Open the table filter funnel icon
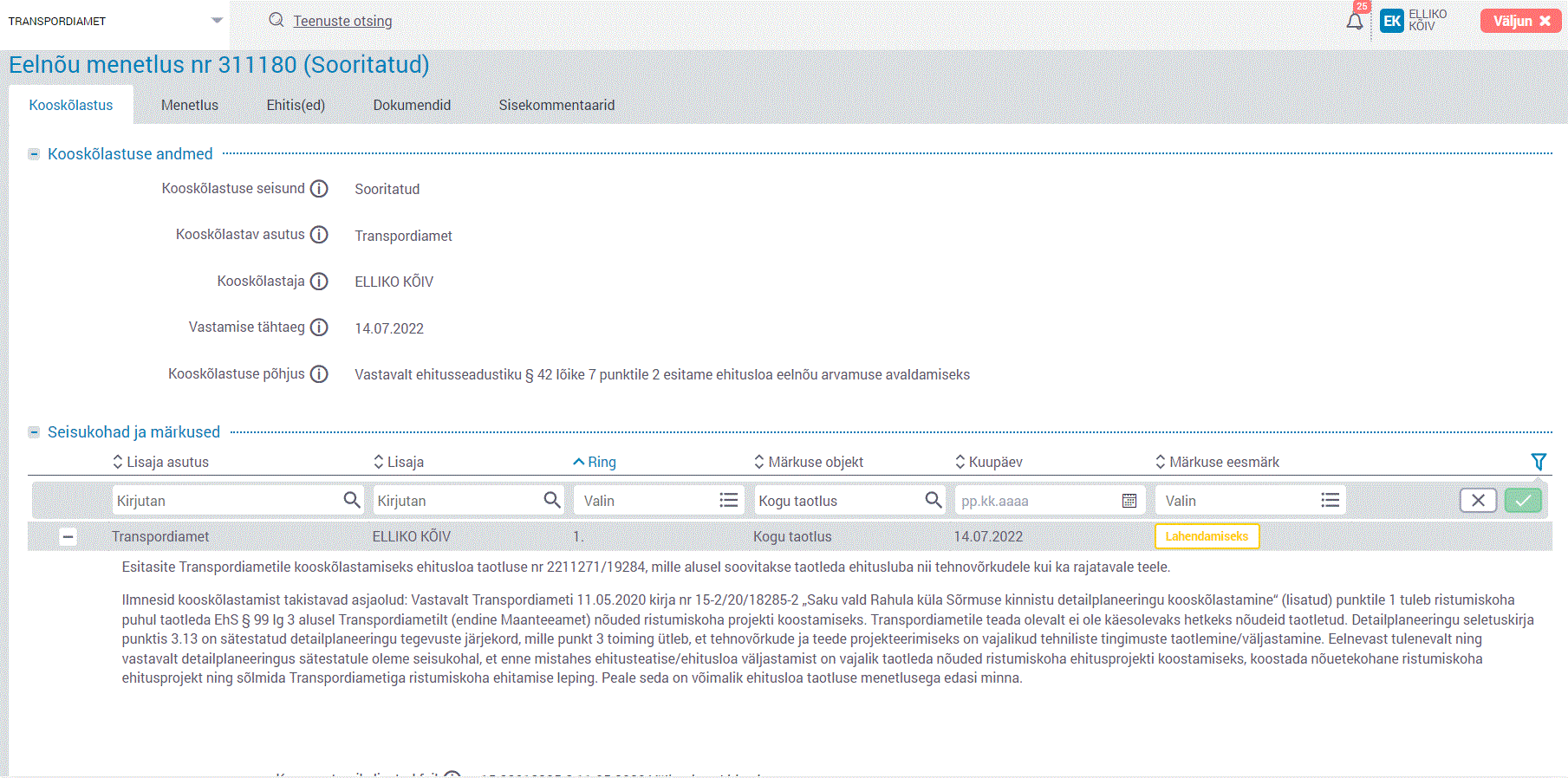This screenshot has height=778, width=1568. coord(1539,462)
